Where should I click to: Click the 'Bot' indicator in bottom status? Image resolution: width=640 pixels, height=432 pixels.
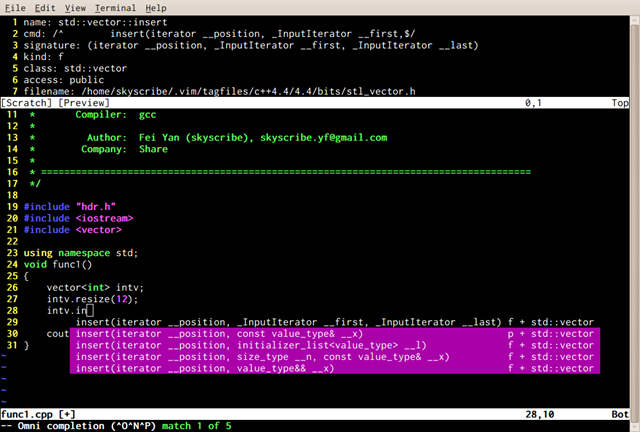point(620,414)
